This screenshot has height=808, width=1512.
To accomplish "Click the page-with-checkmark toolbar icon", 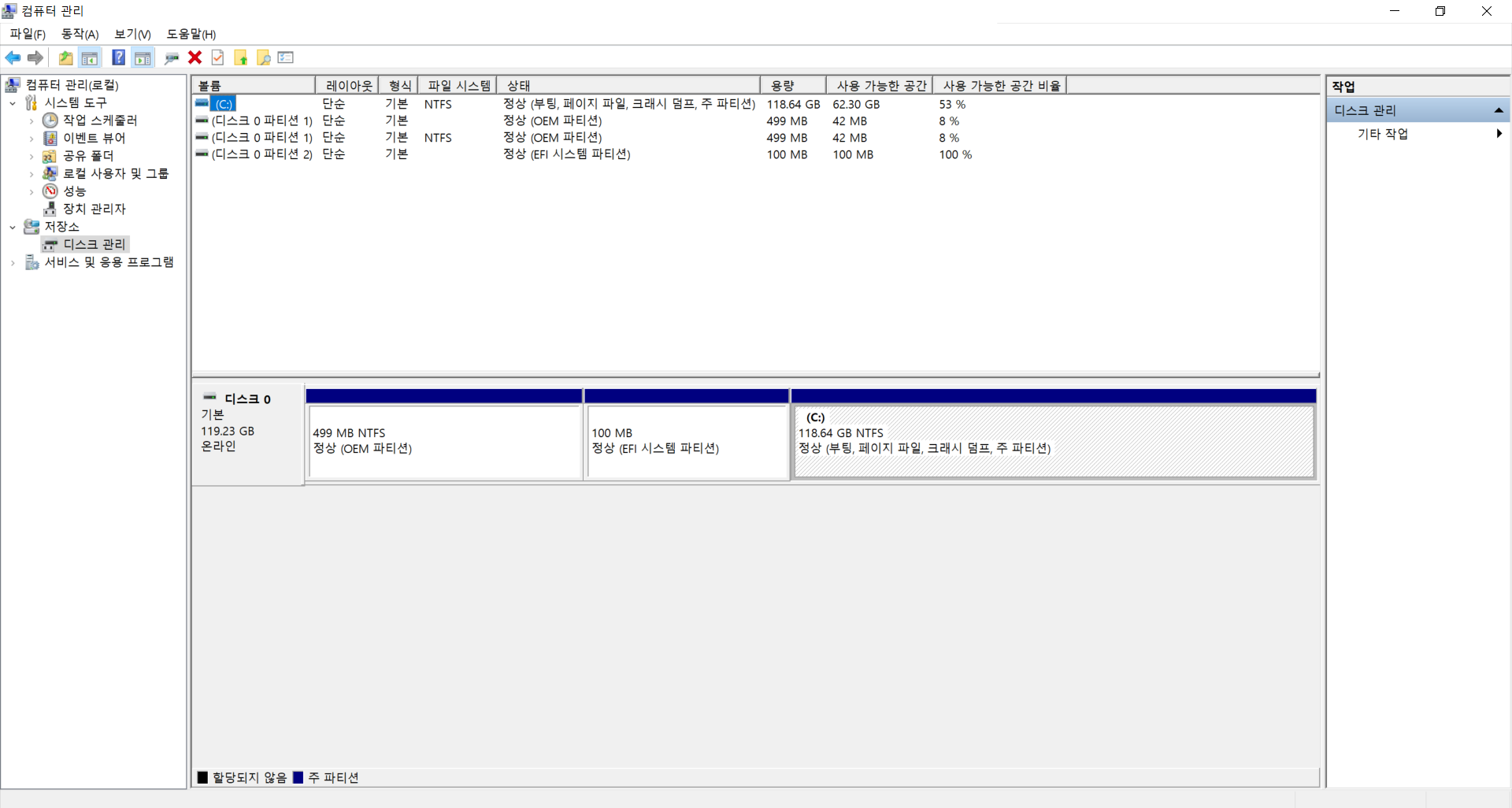I will coord(217,57).
